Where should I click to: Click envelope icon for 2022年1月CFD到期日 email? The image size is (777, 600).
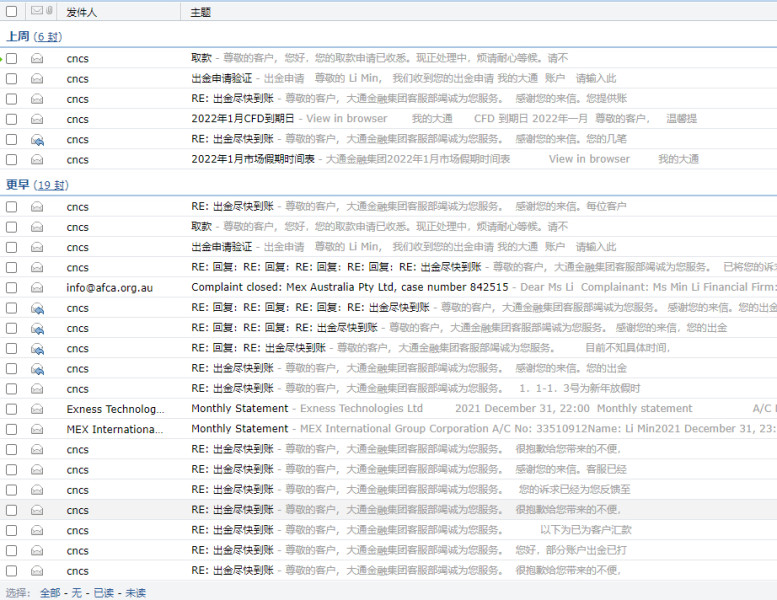[x=37, y=118]
